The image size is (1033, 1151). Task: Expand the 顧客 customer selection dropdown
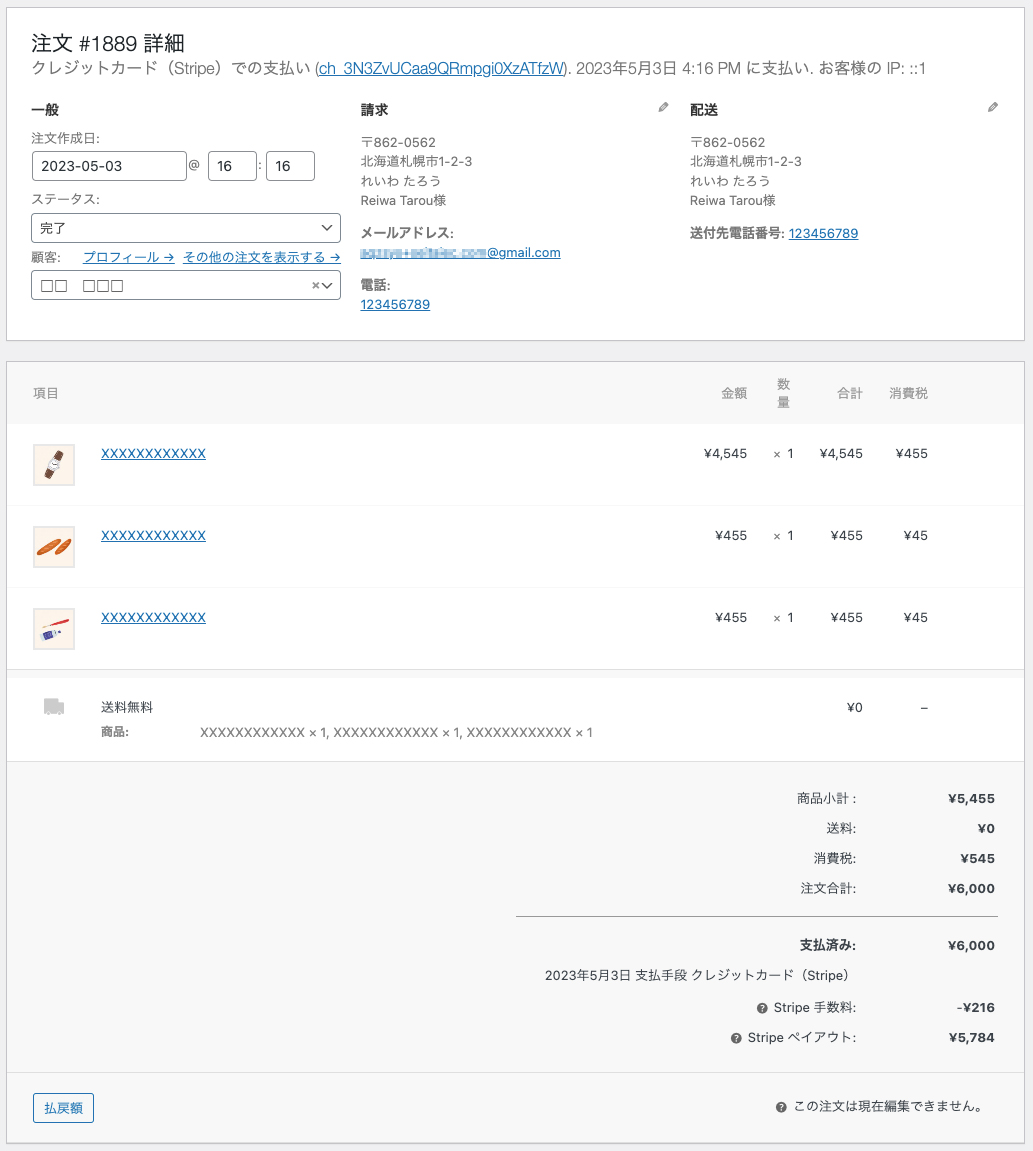(327, 286)
